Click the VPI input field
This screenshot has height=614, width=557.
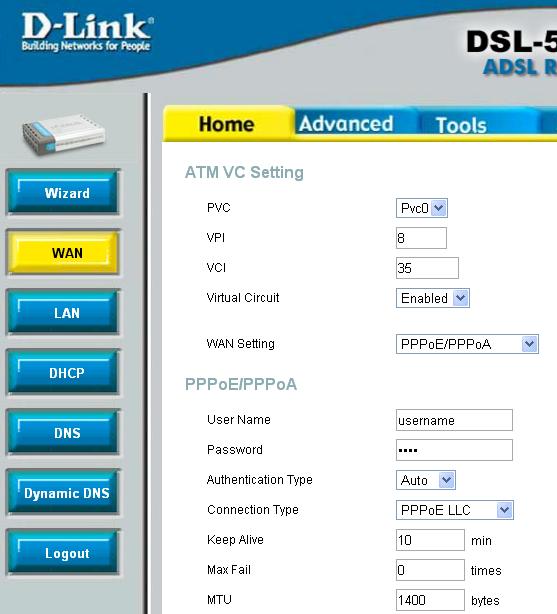tap(421, 238)
